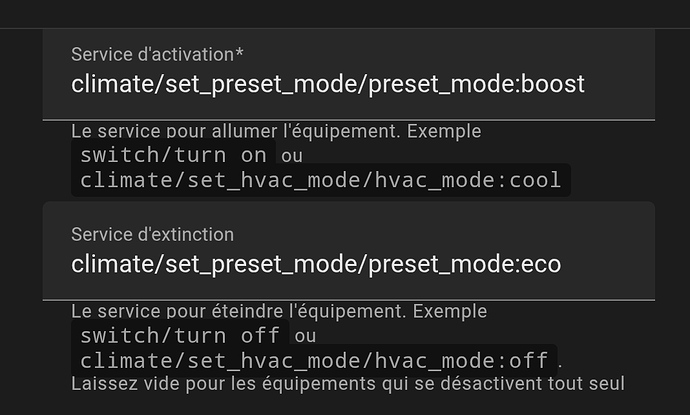Click the underline beneath the activation field
This screenshot has width=690, height=415.
tap(349, 120)
